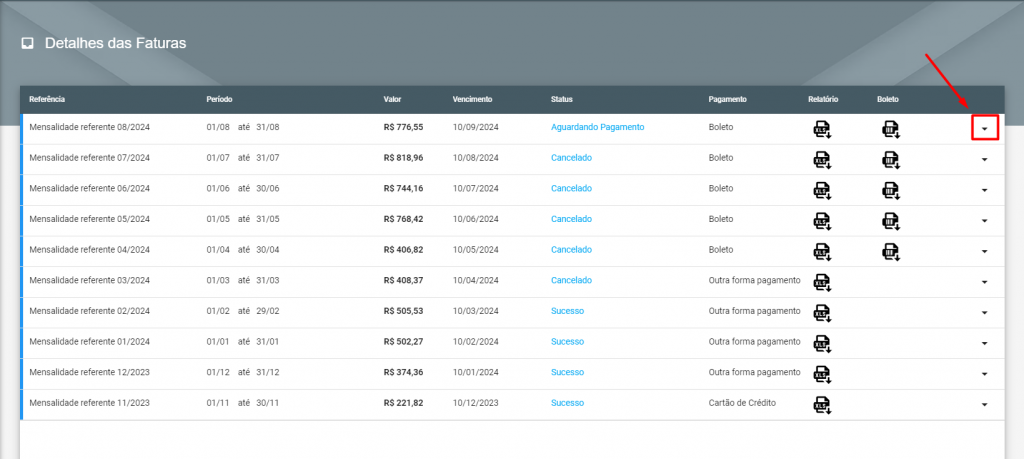This screenshot has height=459, width=1024.
Task: Open the Sucesso status of invoice 11/2023
Action: tap(568, 403)
